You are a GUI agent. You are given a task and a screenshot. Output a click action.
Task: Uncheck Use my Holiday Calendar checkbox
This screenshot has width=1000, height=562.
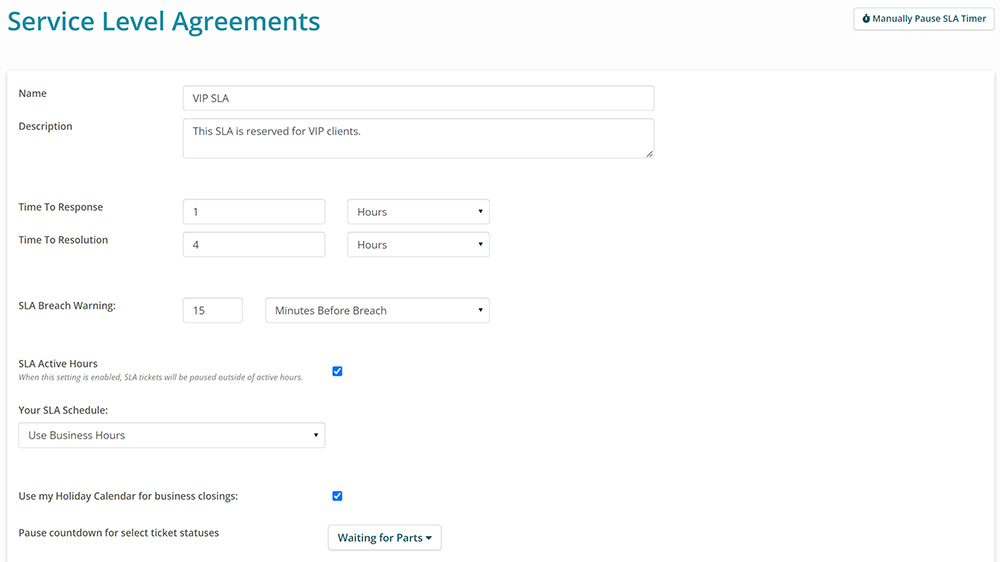(337, 496)
